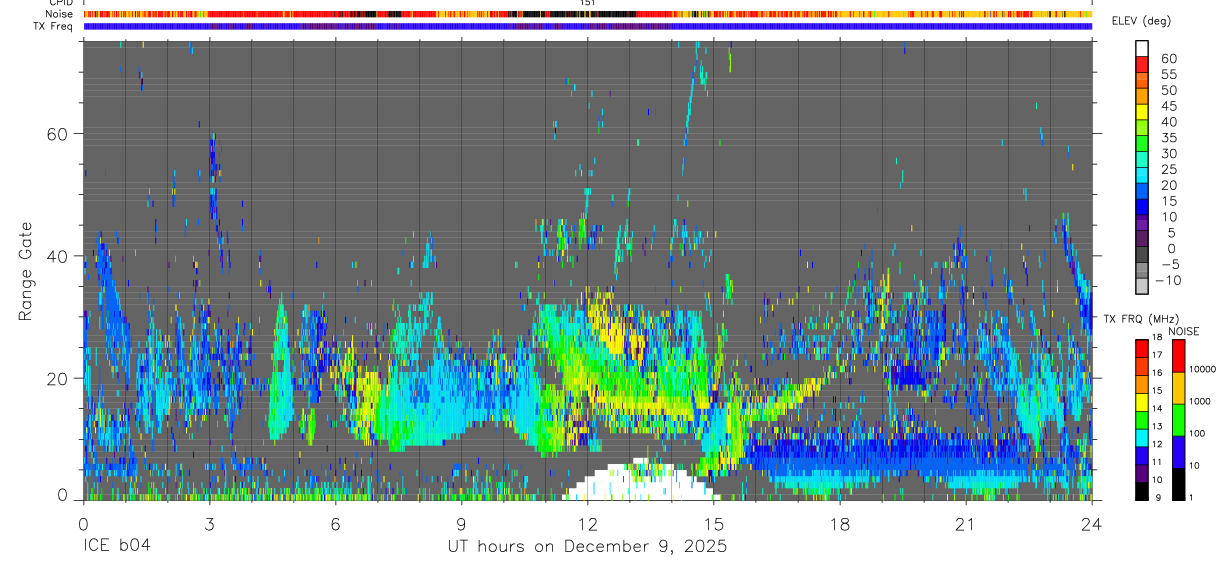The image size is (1228, 567).
Task: Pick the red swatch of ELEV color bar
Action: coord(1142,64)
